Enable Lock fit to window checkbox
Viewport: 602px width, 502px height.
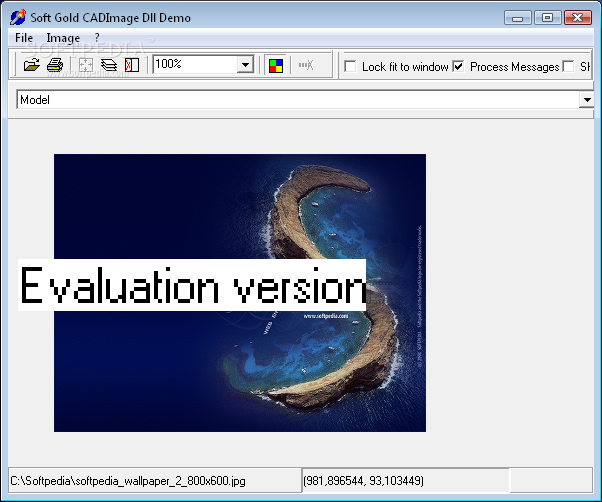pyautogui.click(x=350, y=66)
